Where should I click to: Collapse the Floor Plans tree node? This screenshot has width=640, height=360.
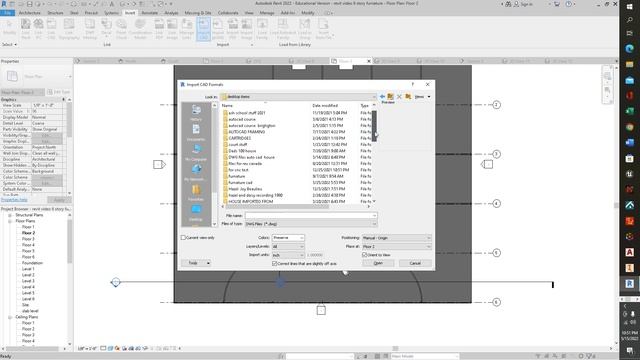point(10,221)
